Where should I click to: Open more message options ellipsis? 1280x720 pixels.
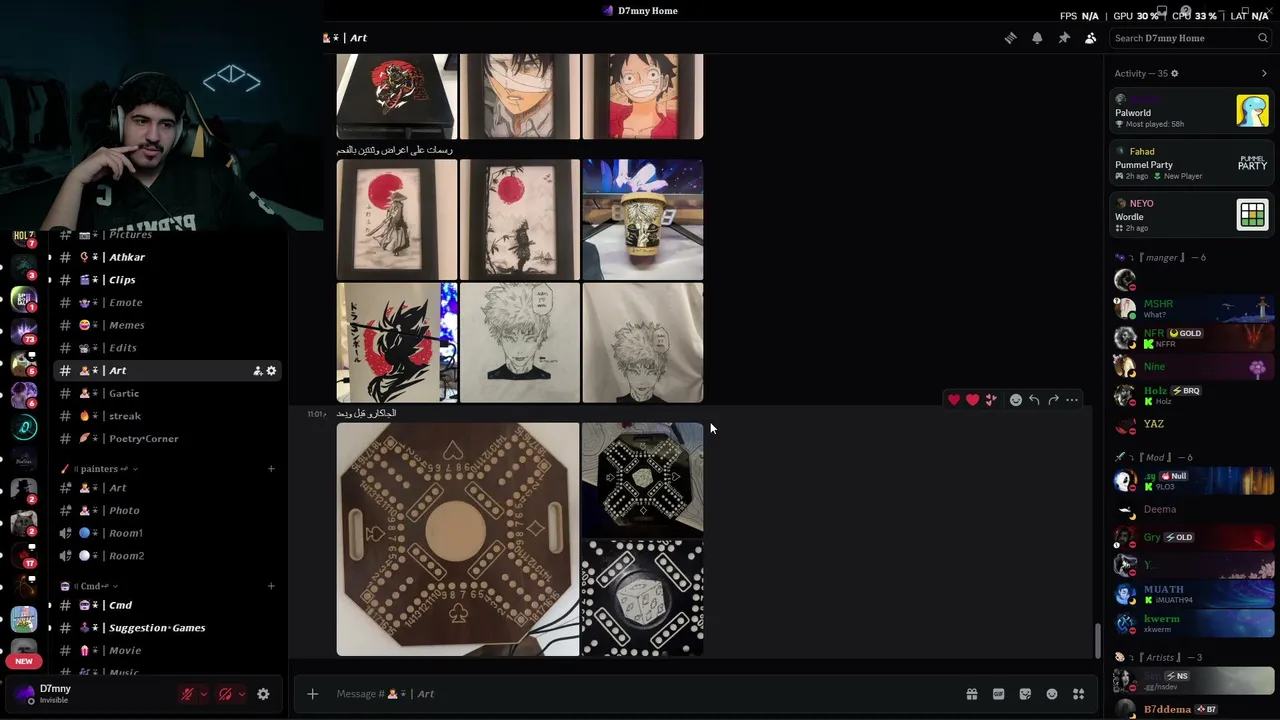1072,400
